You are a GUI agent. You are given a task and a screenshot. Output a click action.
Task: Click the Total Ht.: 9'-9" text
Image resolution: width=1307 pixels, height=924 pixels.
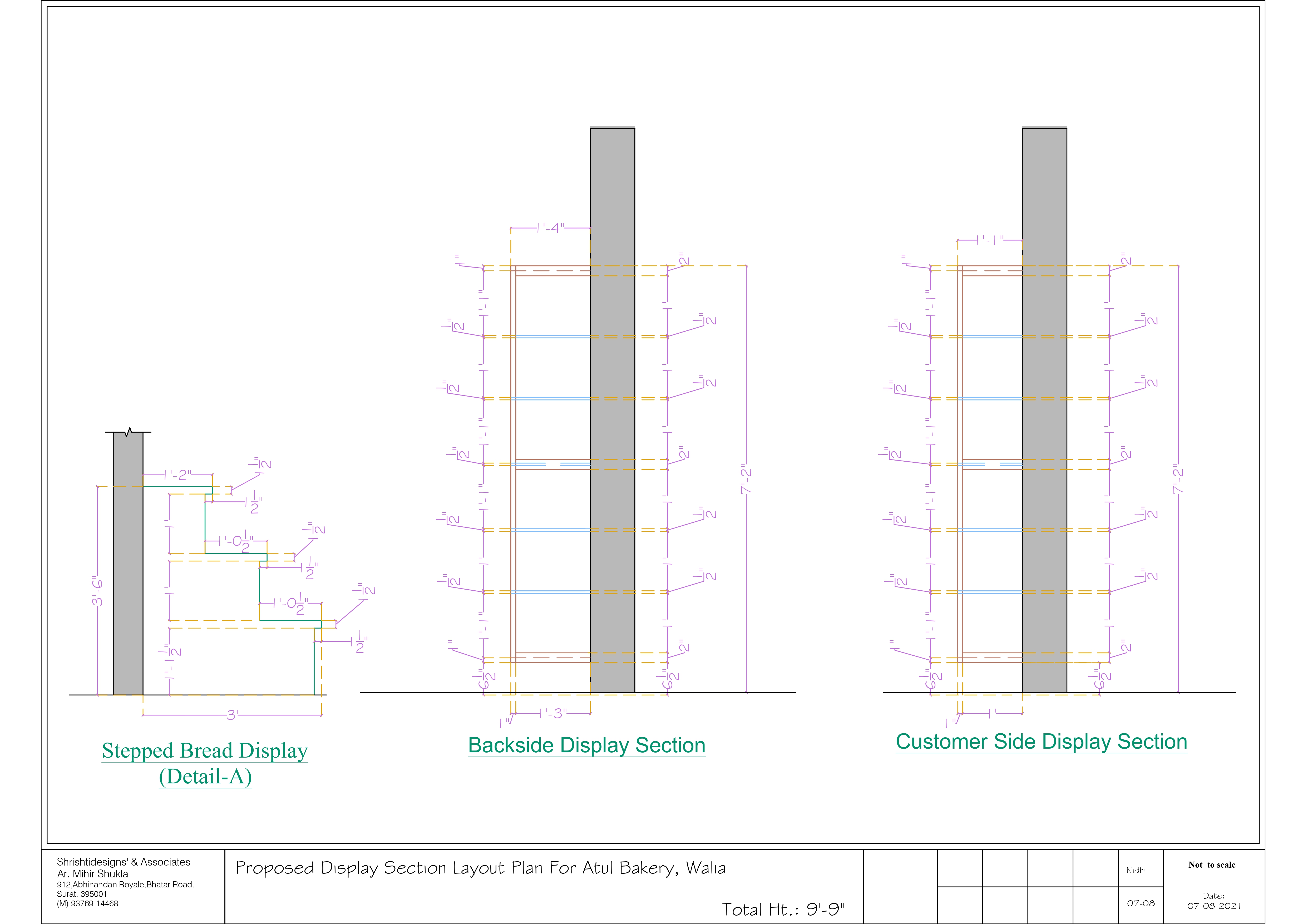click(x=783, y=909)
